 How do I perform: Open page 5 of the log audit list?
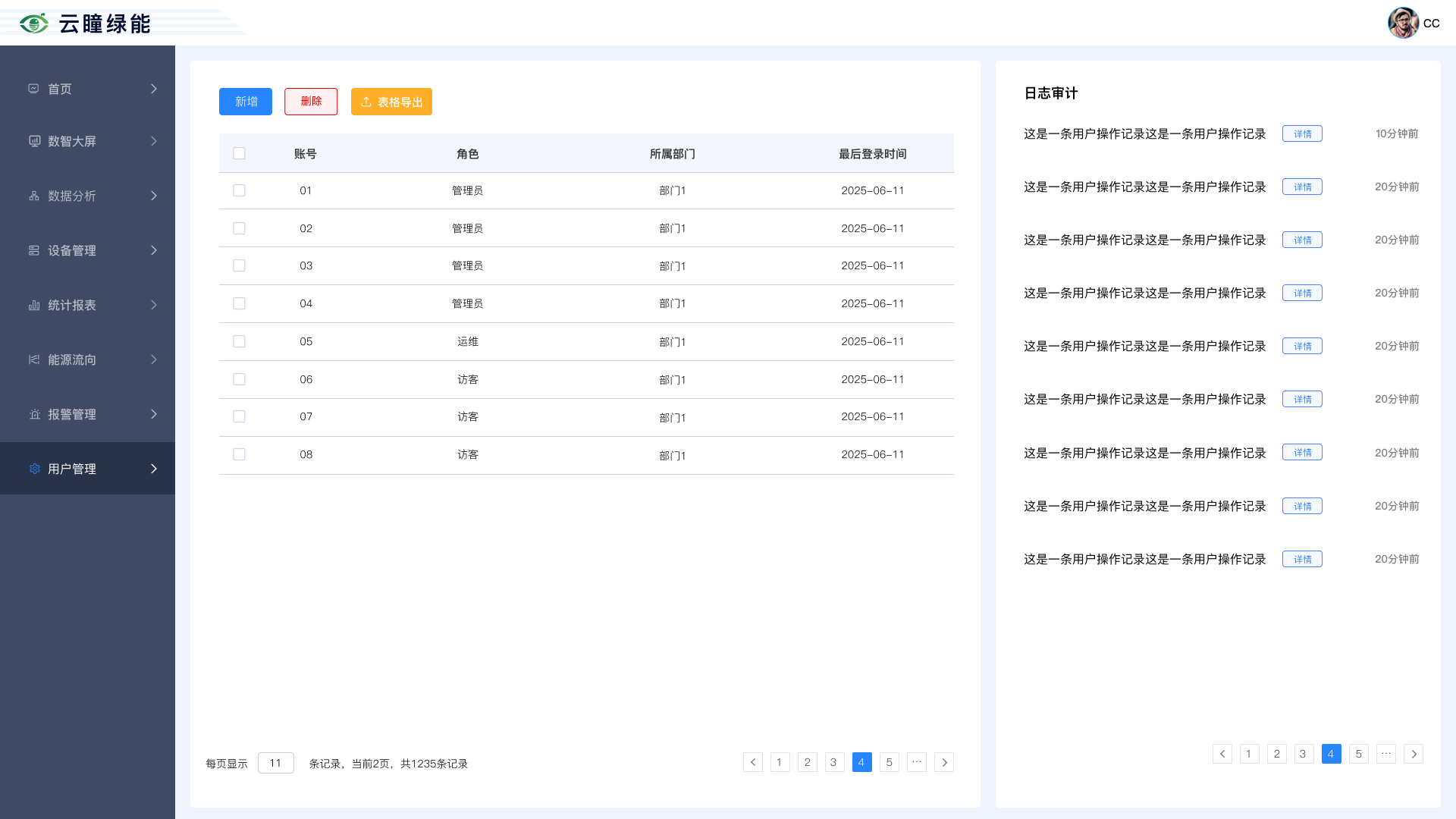pyautogui.click(x=1358, y=754)
